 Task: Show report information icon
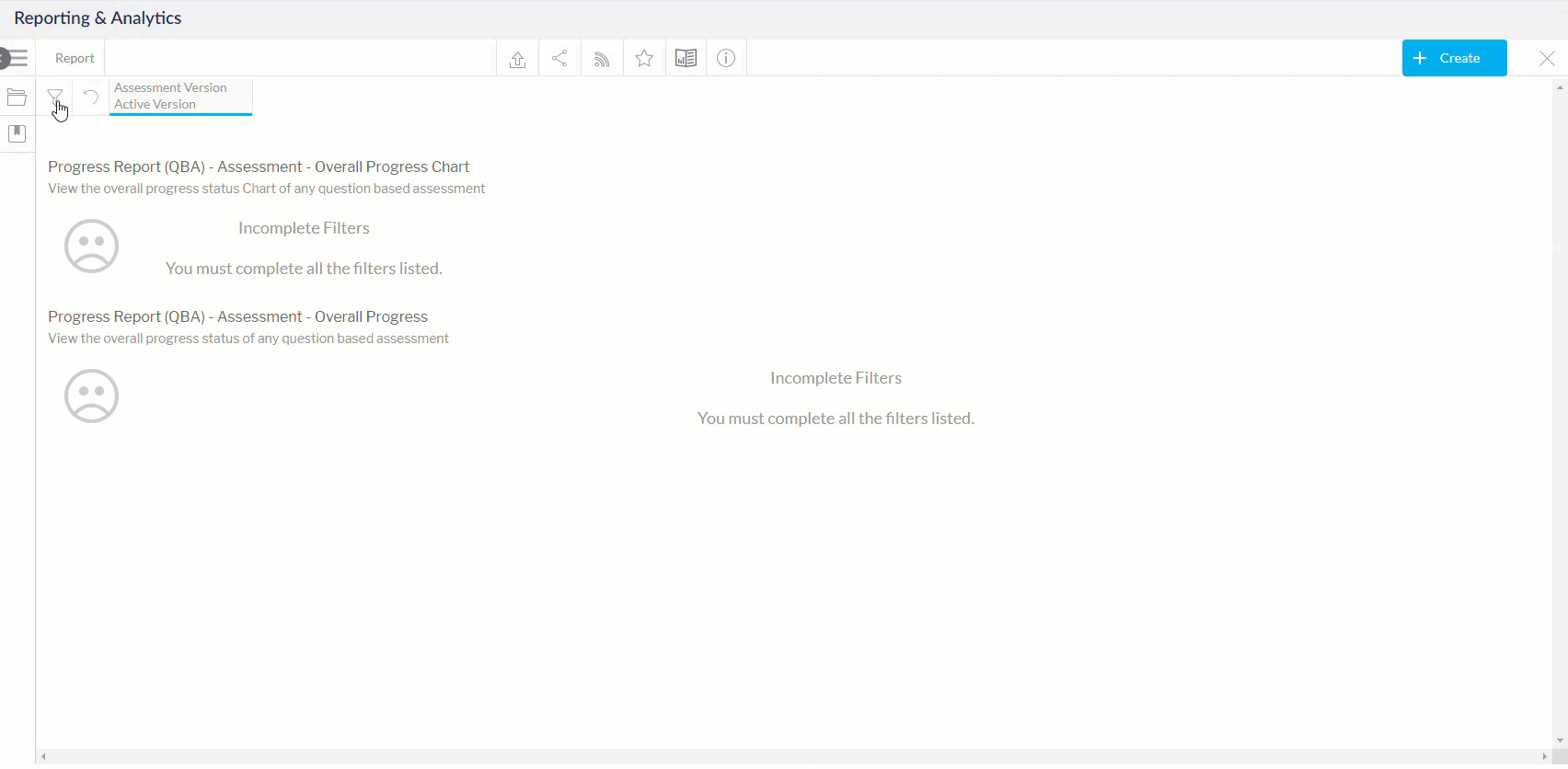(x=726, y=59)
